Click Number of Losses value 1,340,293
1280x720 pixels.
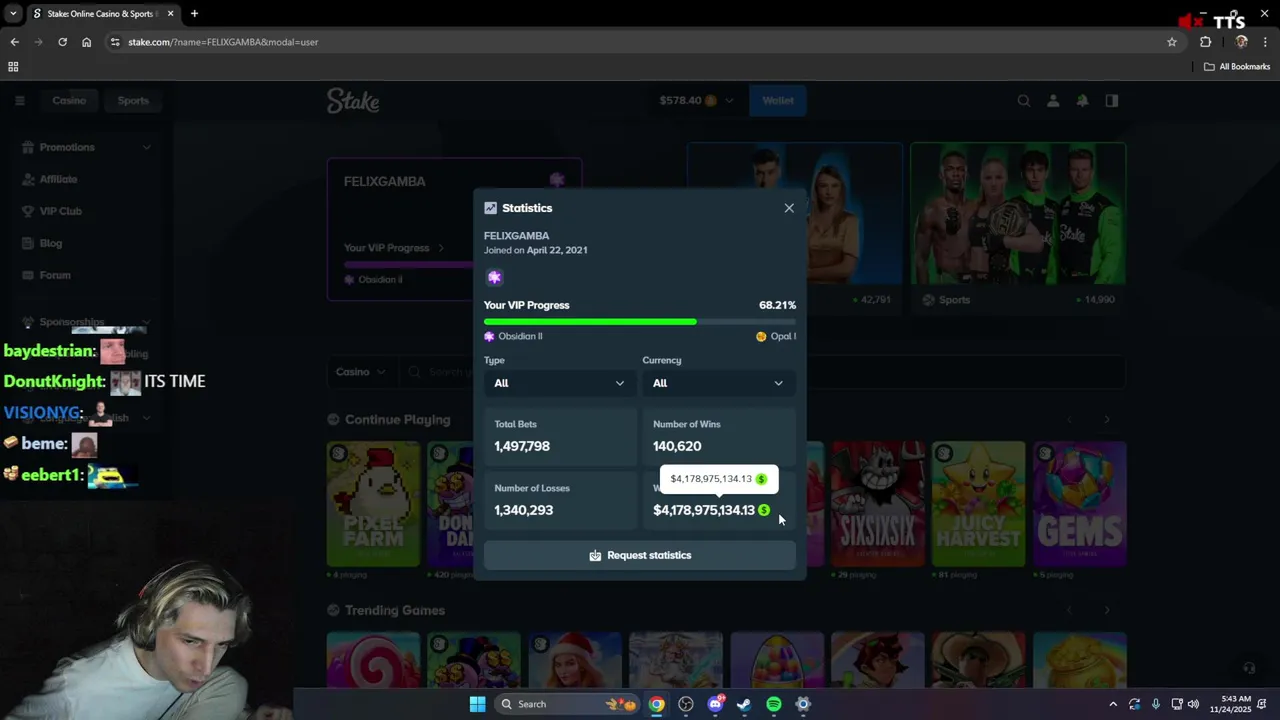point(523,510)
